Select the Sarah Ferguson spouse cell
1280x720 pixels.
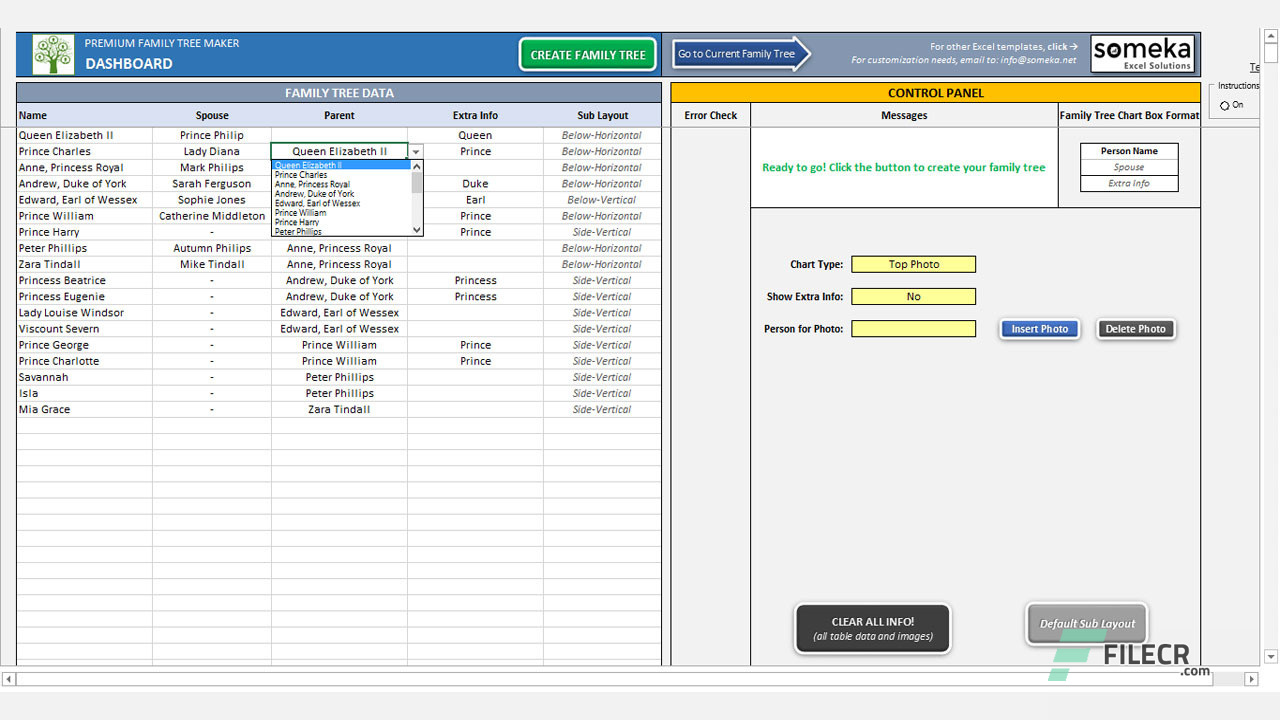click(212, 184)
